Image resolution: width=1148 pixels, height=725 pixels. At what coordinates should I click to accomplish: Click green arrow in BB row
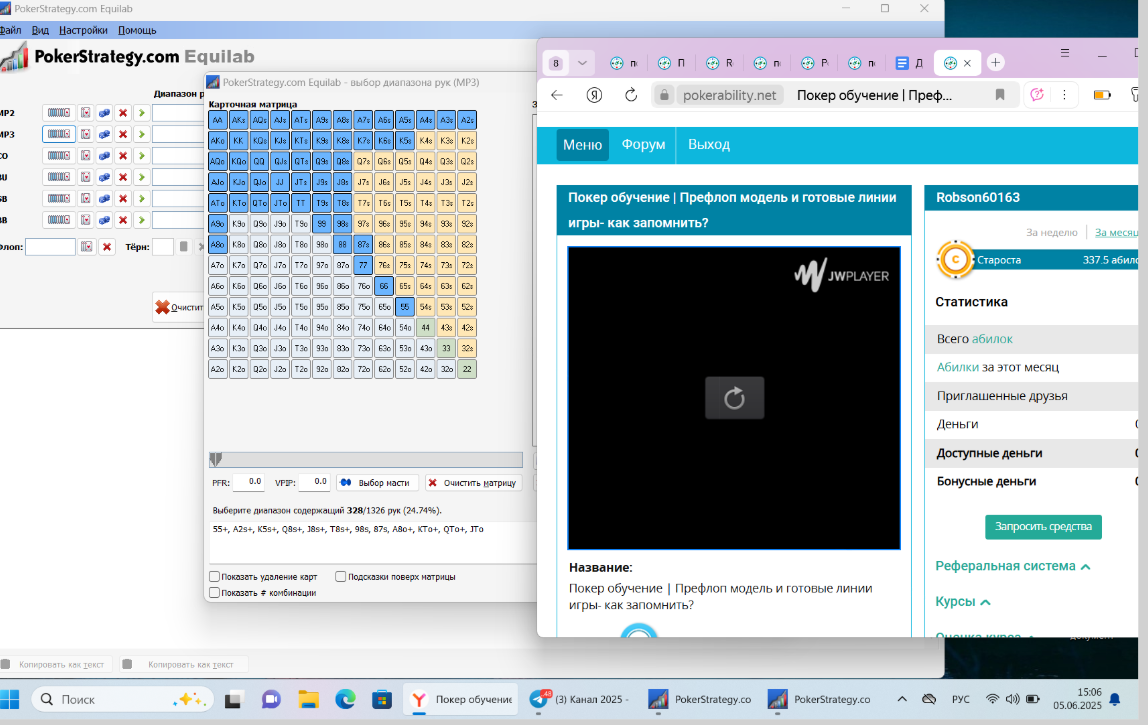pyautogui.click(x=141, y=220)
